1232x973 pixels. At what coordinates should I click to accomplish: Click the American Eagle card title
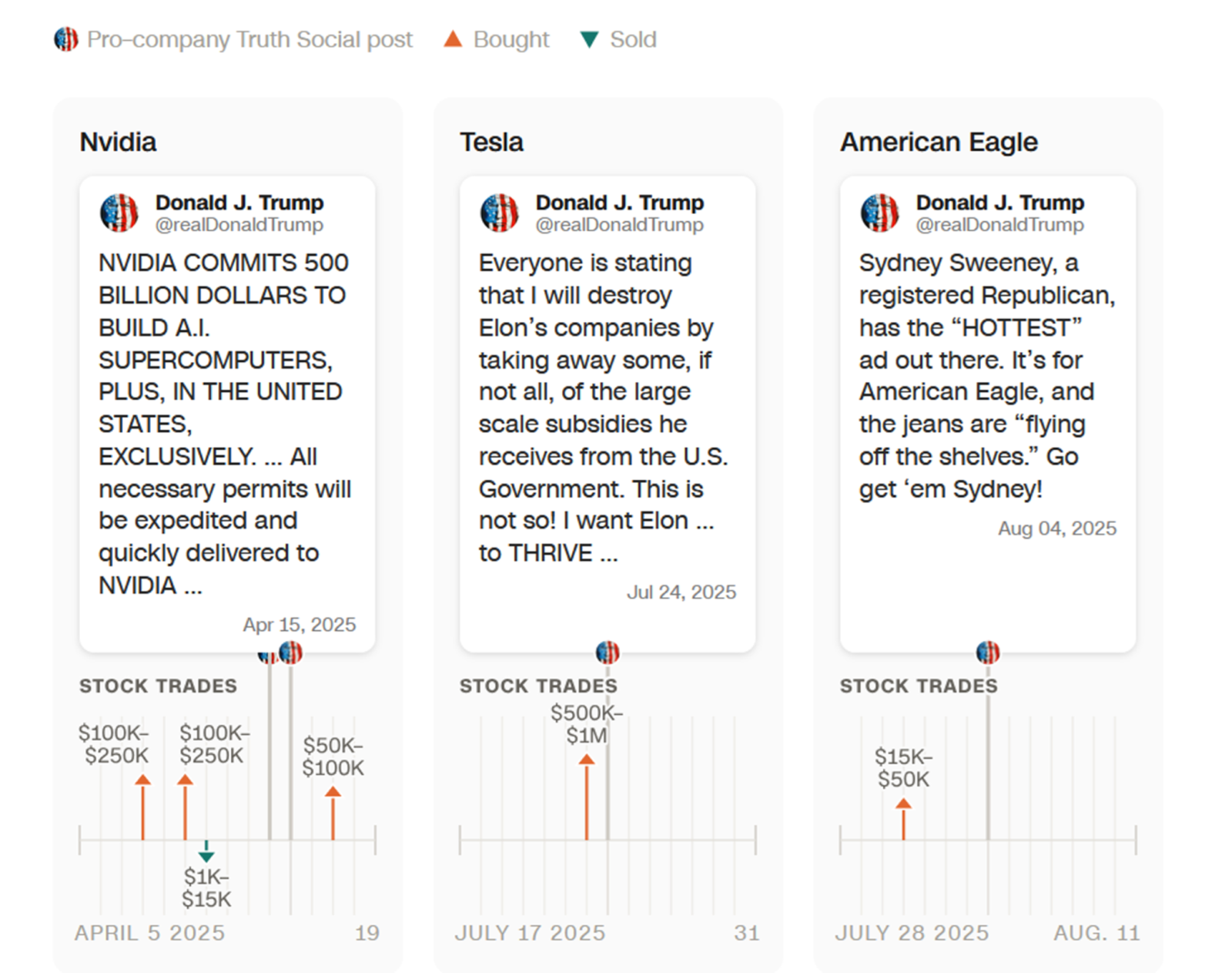pos(939,143)
